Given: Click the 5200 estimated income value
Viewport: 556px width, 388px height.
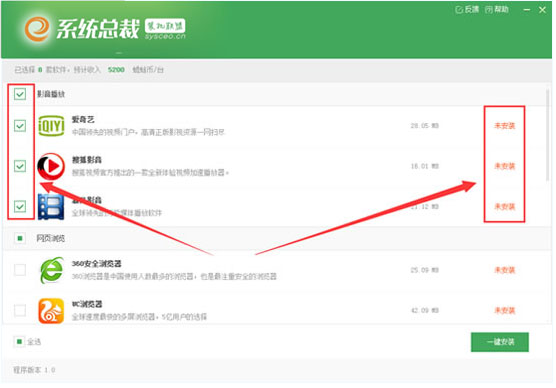Looking at the screenshot, I should click(116, 70).
